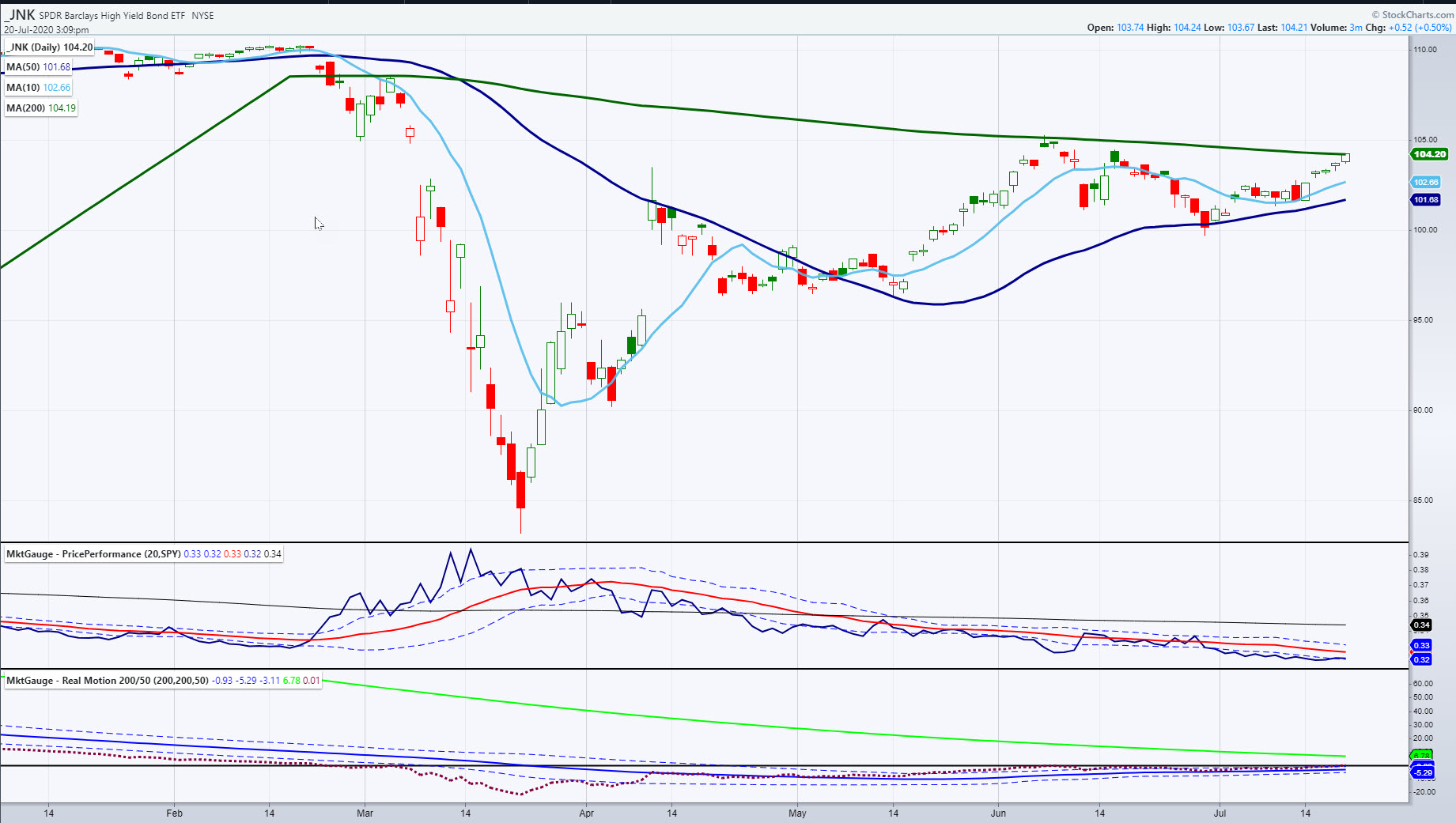1456x823 pixels.
Task: Click May on the date axis
Action: [797, 813]
